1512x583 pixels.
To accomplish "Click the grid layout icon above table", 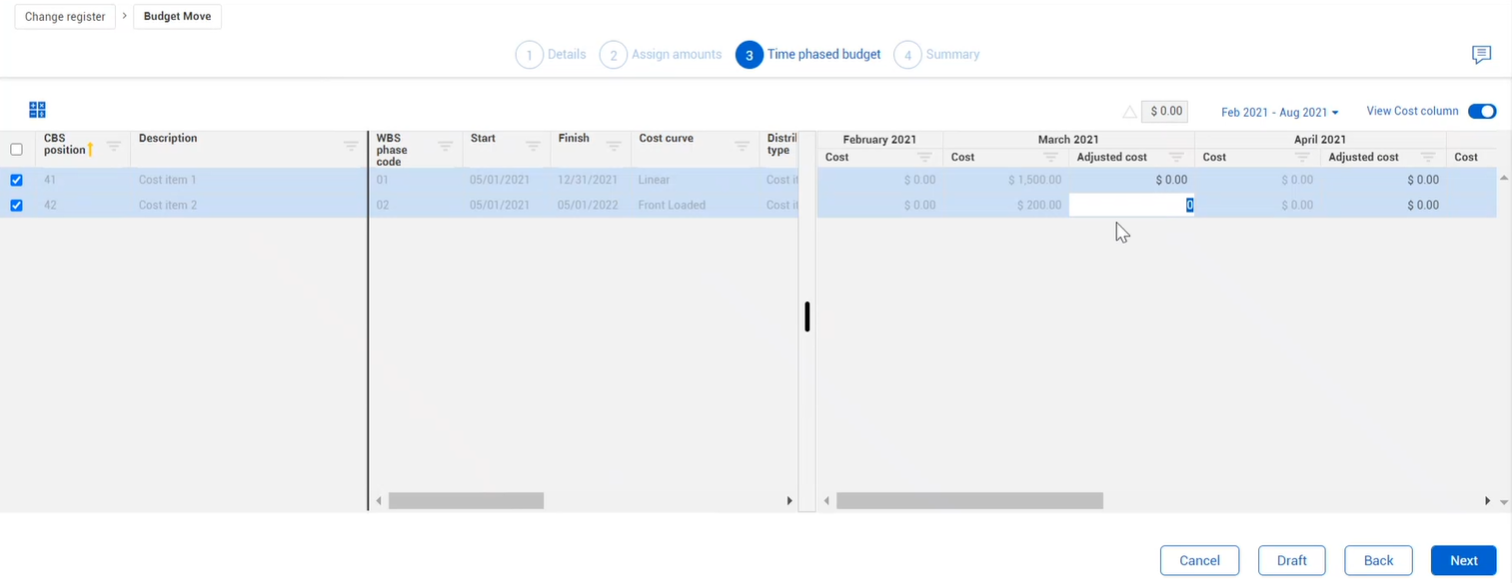I will 38,110.
